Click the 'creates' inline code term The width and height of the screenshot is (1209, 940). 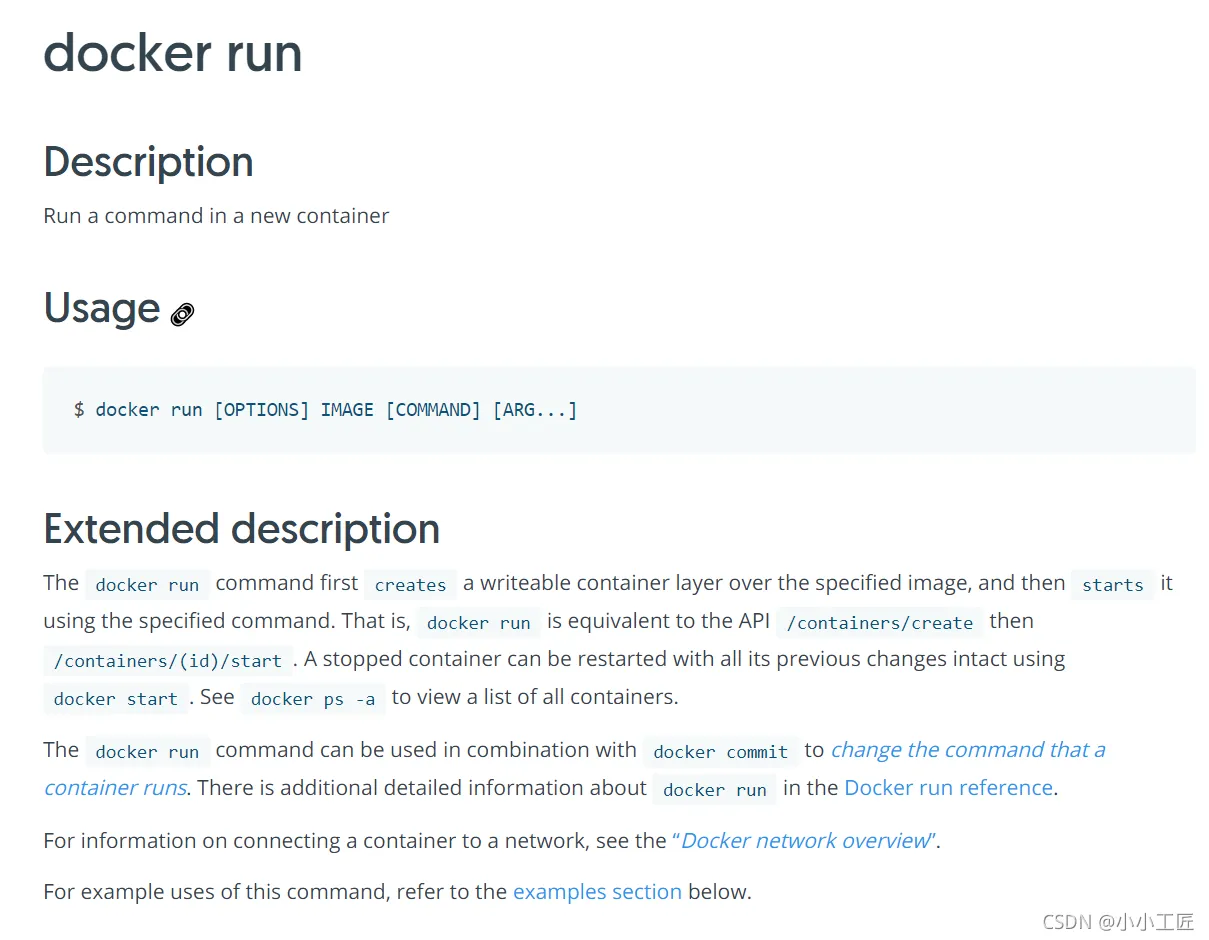pyautogui.click(x=410, y=585)
